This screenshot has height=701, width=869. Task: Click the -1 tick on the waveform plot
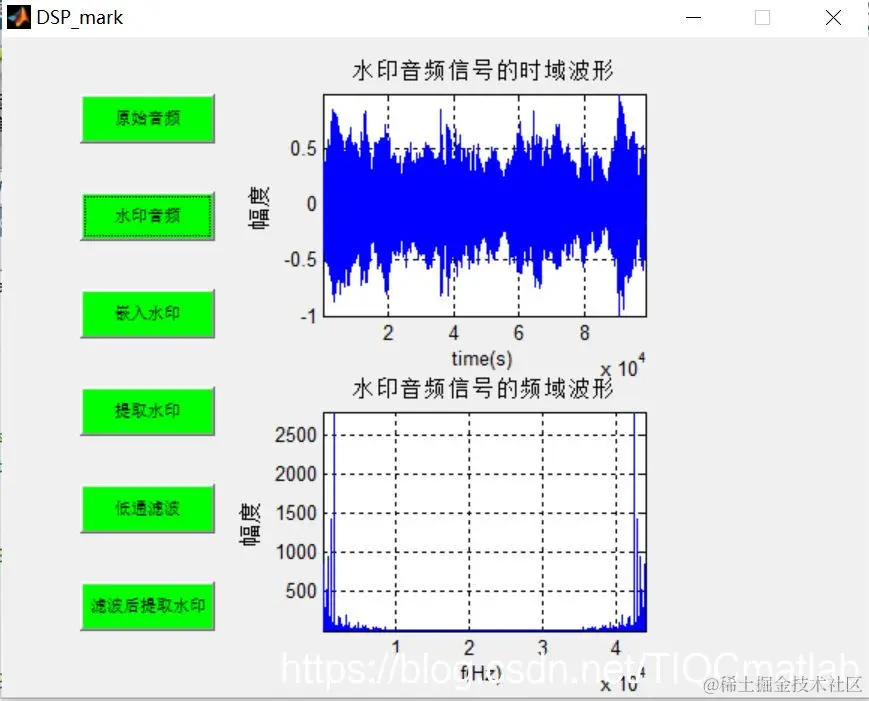(x=308, y=316)
